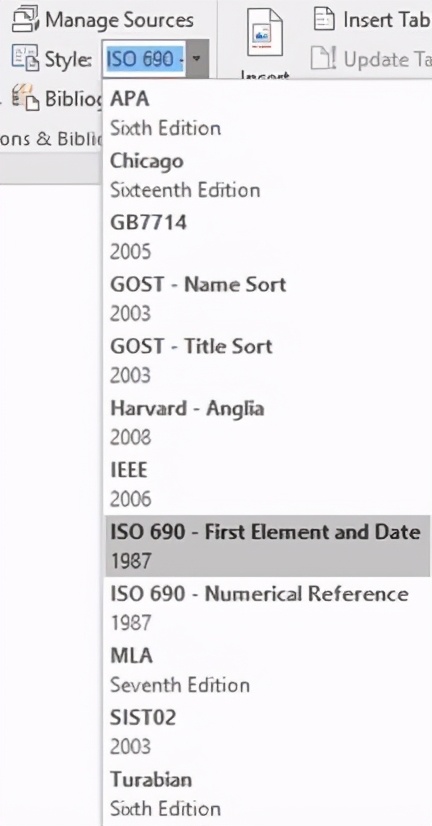The width and height of the screenshot is (432, 826).
Task: Click the Update Table icon
Action: pos(323,58)
